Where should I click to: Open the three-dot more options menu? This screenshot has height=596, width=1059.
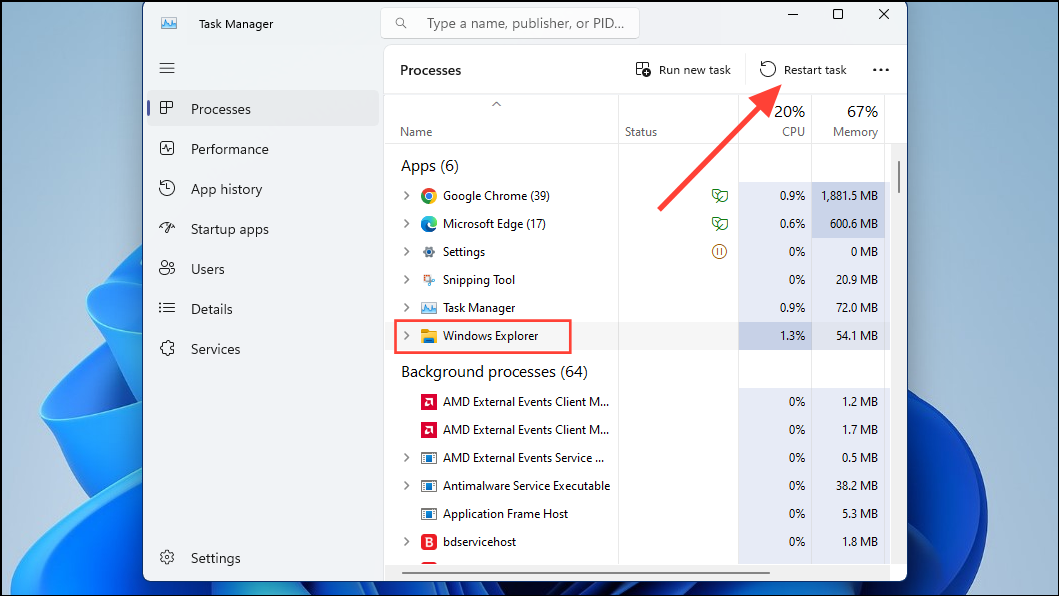click(x=880, y=70)
